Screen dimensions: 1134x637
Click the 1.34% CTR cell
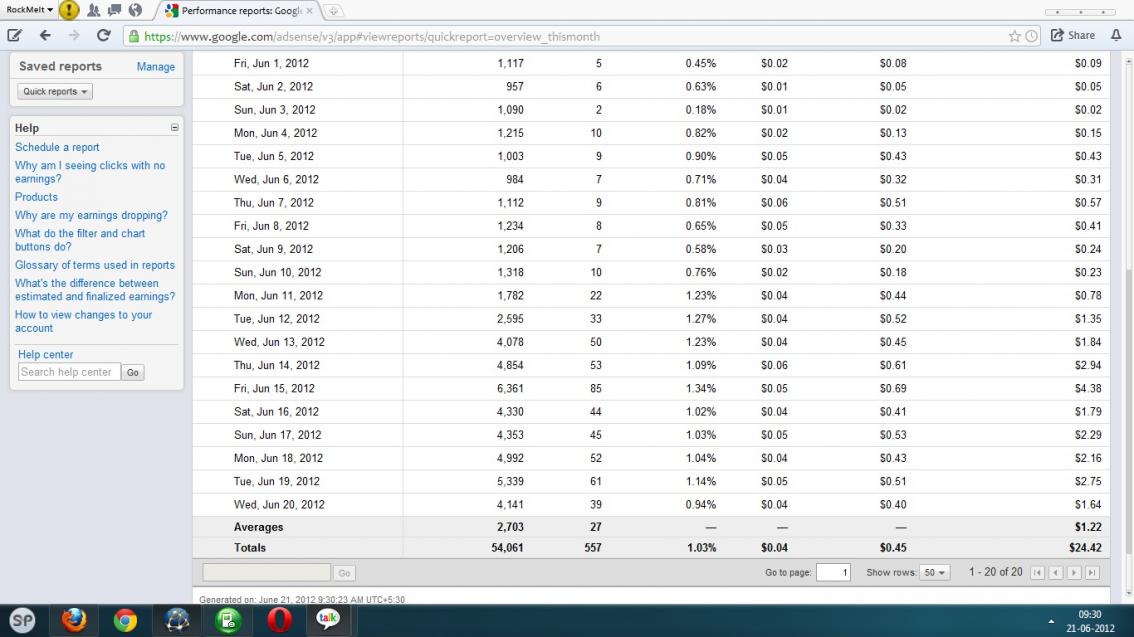[x=701, y=388]
